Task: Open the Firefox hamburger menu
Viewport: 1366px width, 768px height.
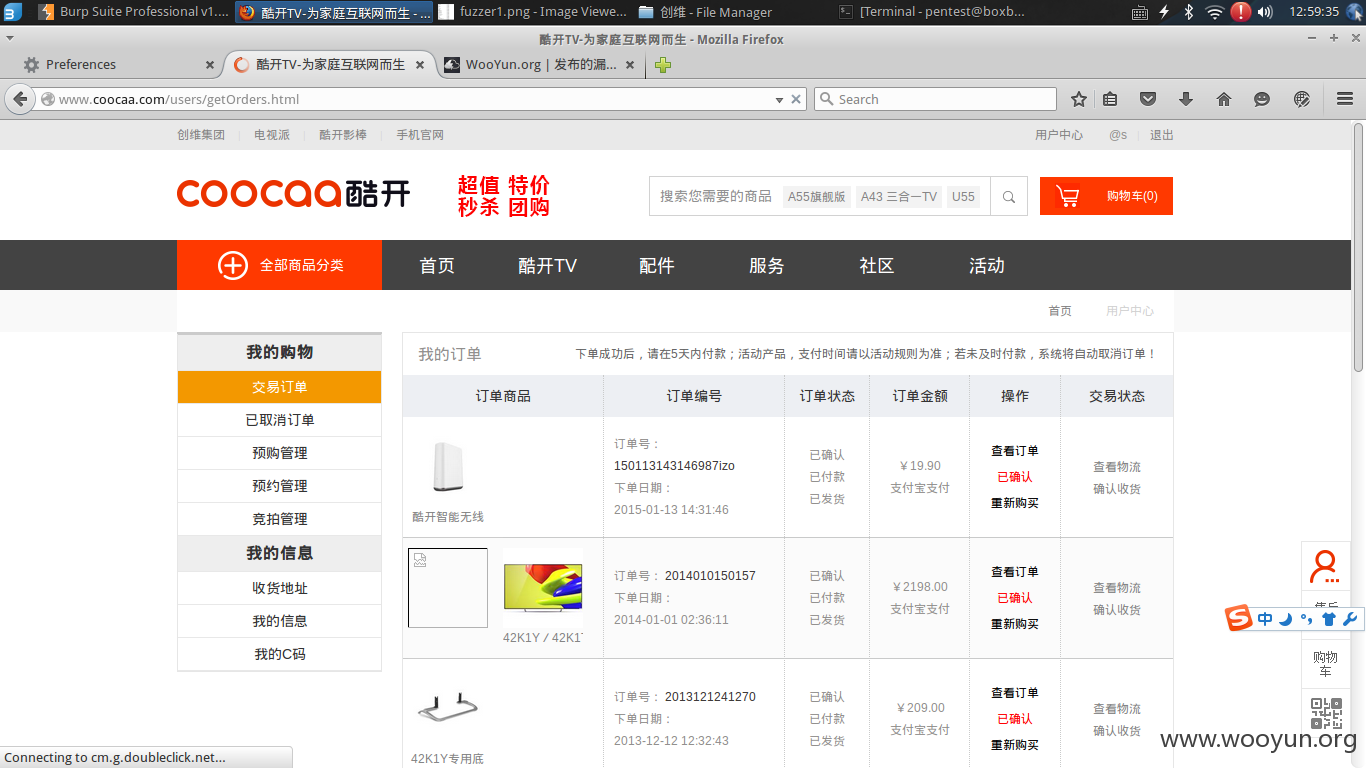Action: pos(1344,99)
